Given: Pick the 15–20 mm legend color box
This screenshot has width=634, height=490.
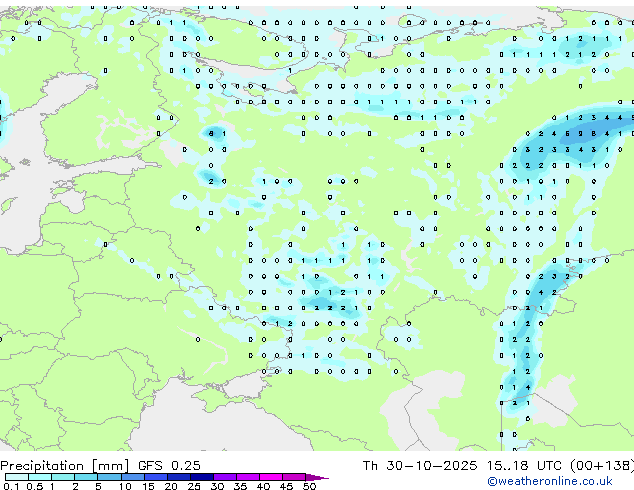Looking at the screenshot, I should [x=155, y=477].
